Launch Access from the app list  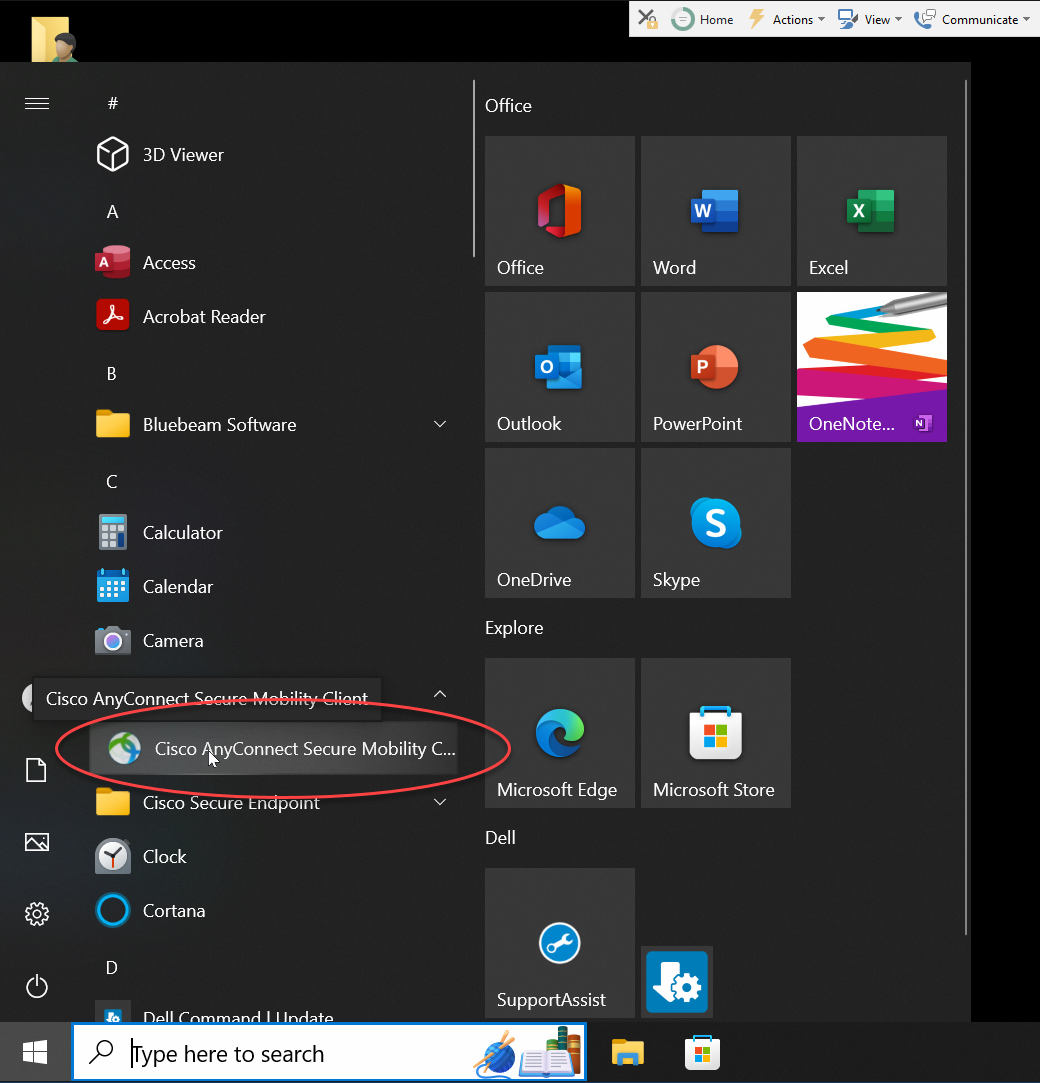(273, 262)
